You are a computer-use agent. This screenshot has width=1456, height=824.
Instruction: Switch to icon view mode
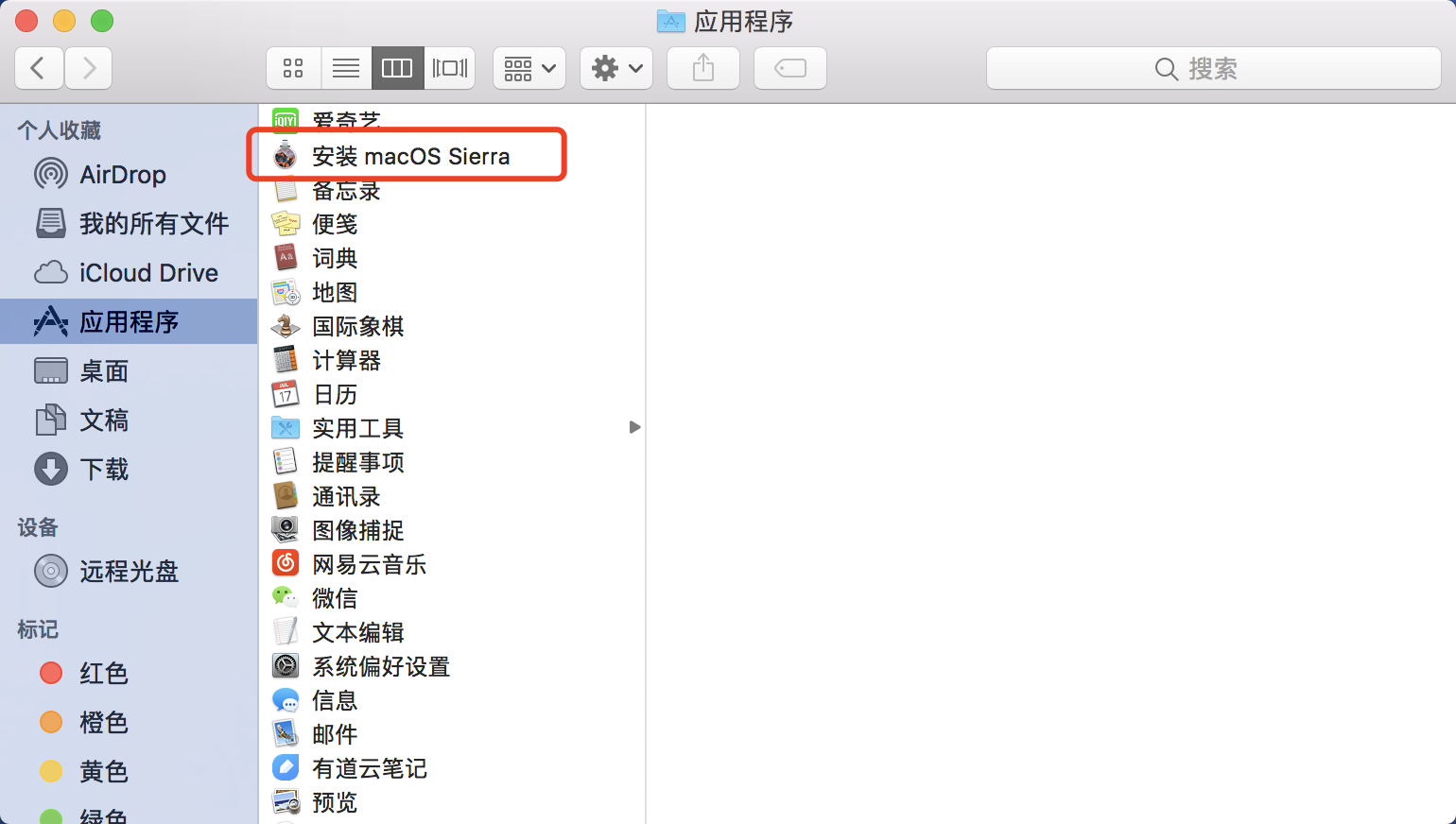pos(293,68)
